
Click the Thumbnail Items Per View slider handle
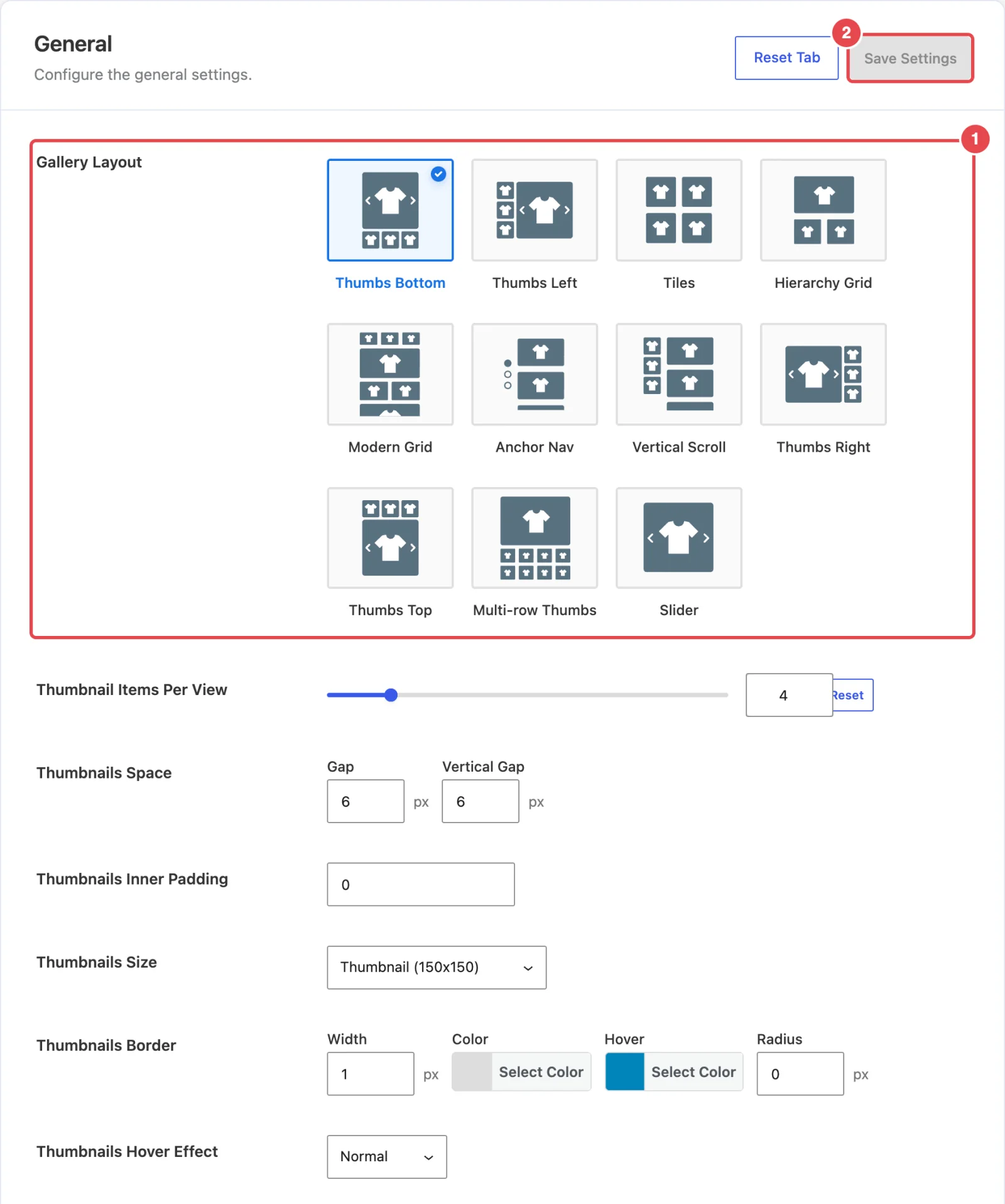coord(391,695)
